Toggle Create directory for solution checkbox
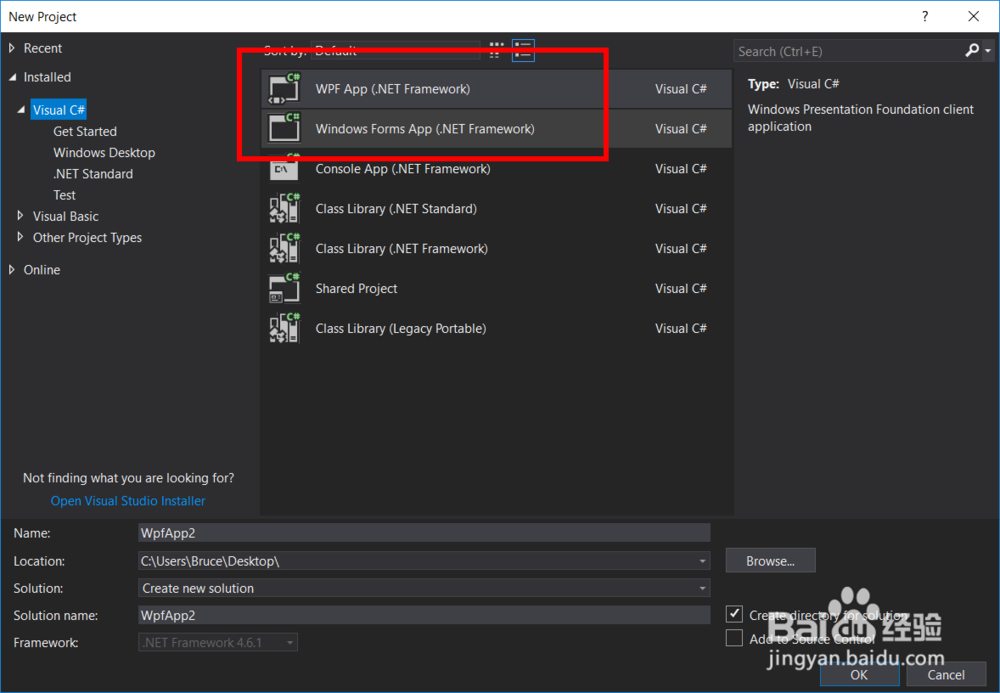The image size is (1000, 693). (734, 614)
